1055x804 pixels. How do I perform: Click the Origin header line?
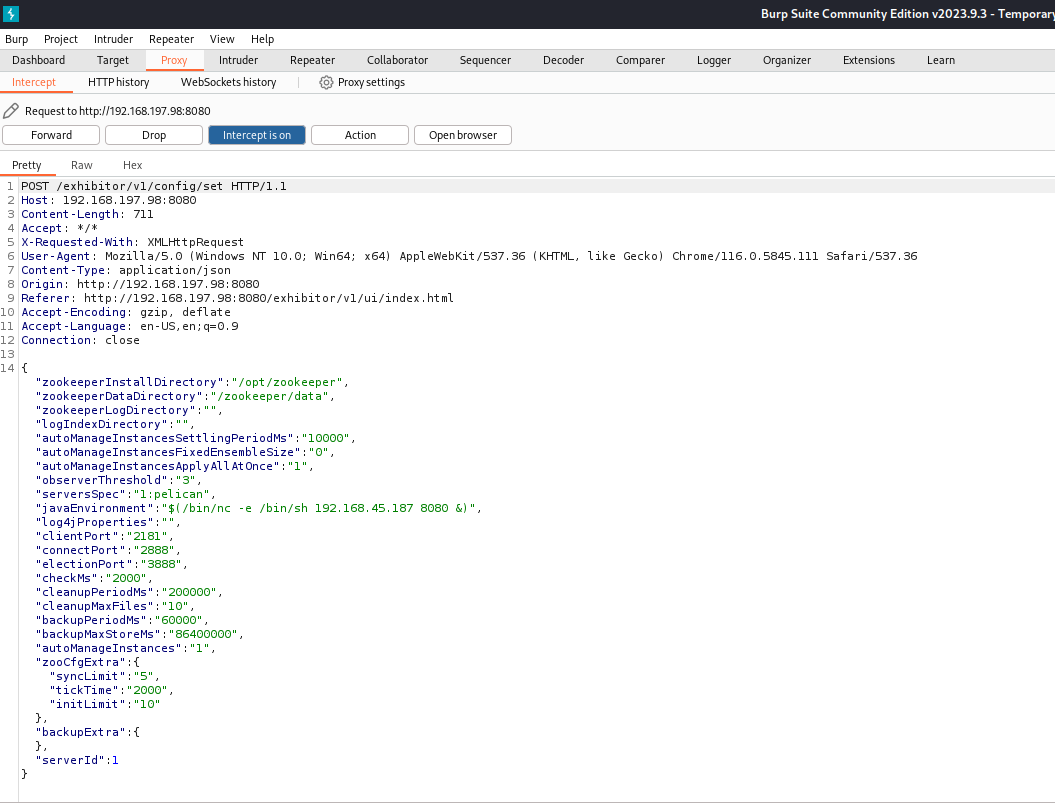click(x=140, y=284)
